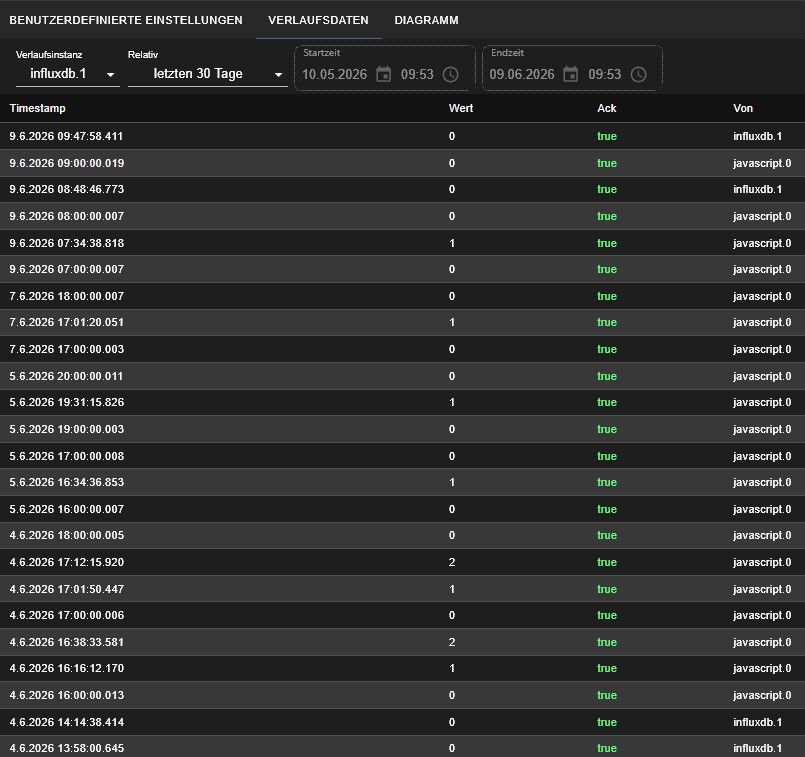Screen dimensions: 805x757
Task: Select the row 9.6.2026 08:48:46.773
Action: tap(402, 189)
